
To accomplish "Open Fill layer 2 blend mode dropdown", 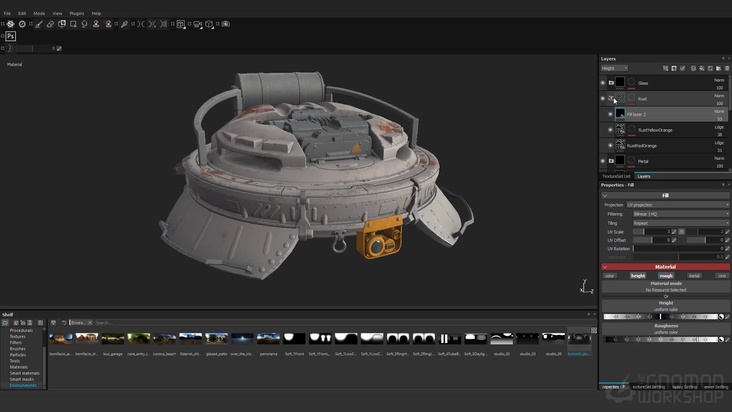I will 719,112.
